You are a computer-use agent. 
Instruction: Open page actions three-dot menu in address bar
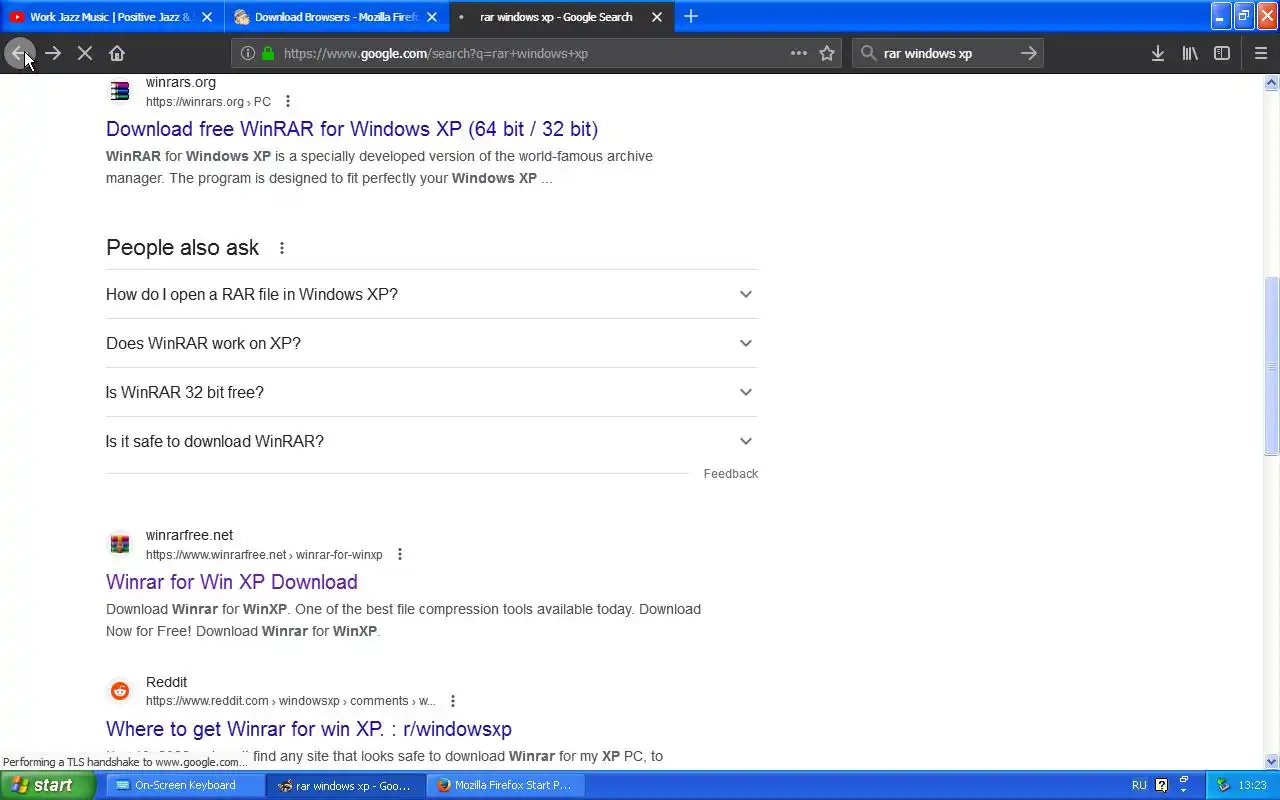tap(799, 53)
